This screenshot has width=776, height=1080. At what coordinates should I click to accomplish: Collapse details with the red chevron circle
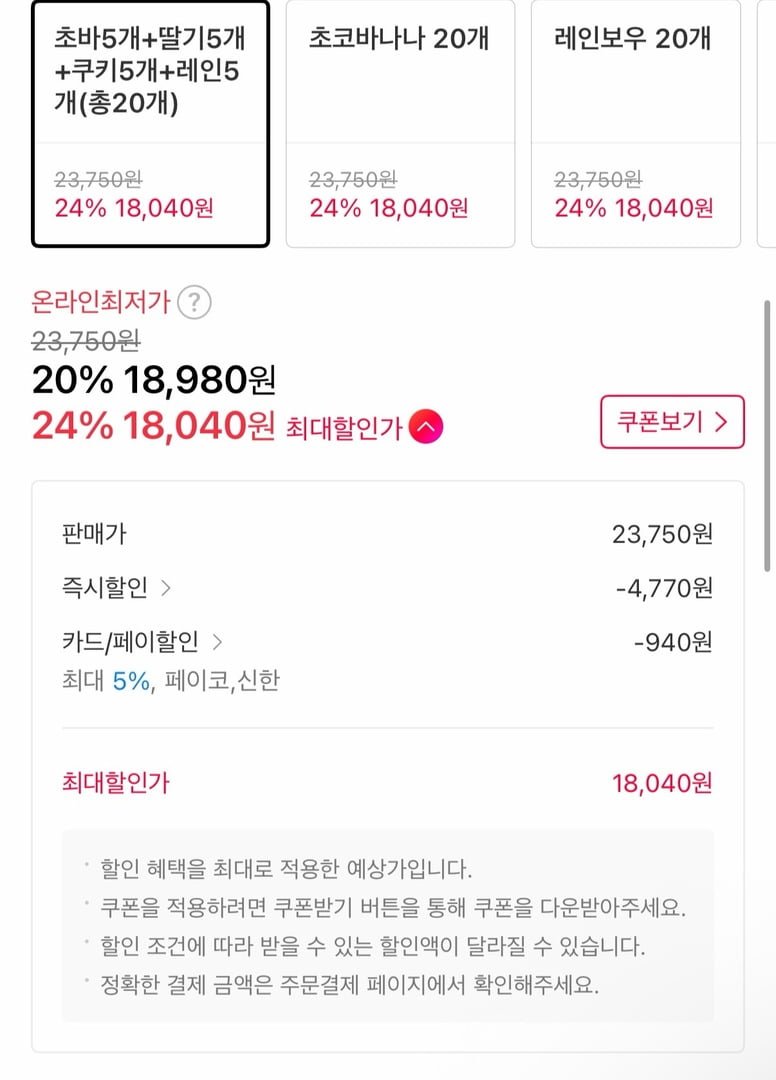coord(426,428)
